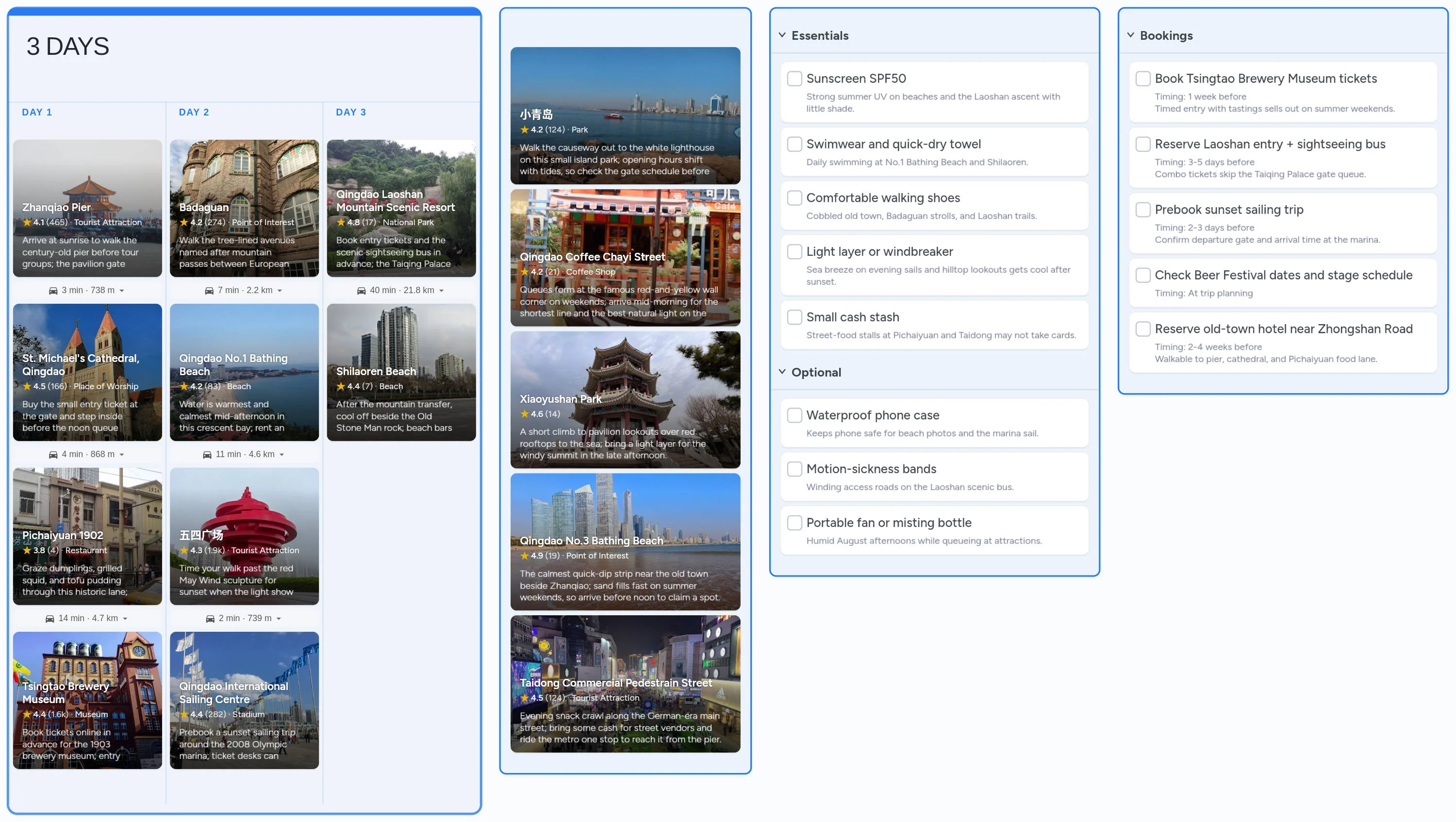
Task: Check Reserve old-town hotel near Zhongshan Road
Action: 1143,329
